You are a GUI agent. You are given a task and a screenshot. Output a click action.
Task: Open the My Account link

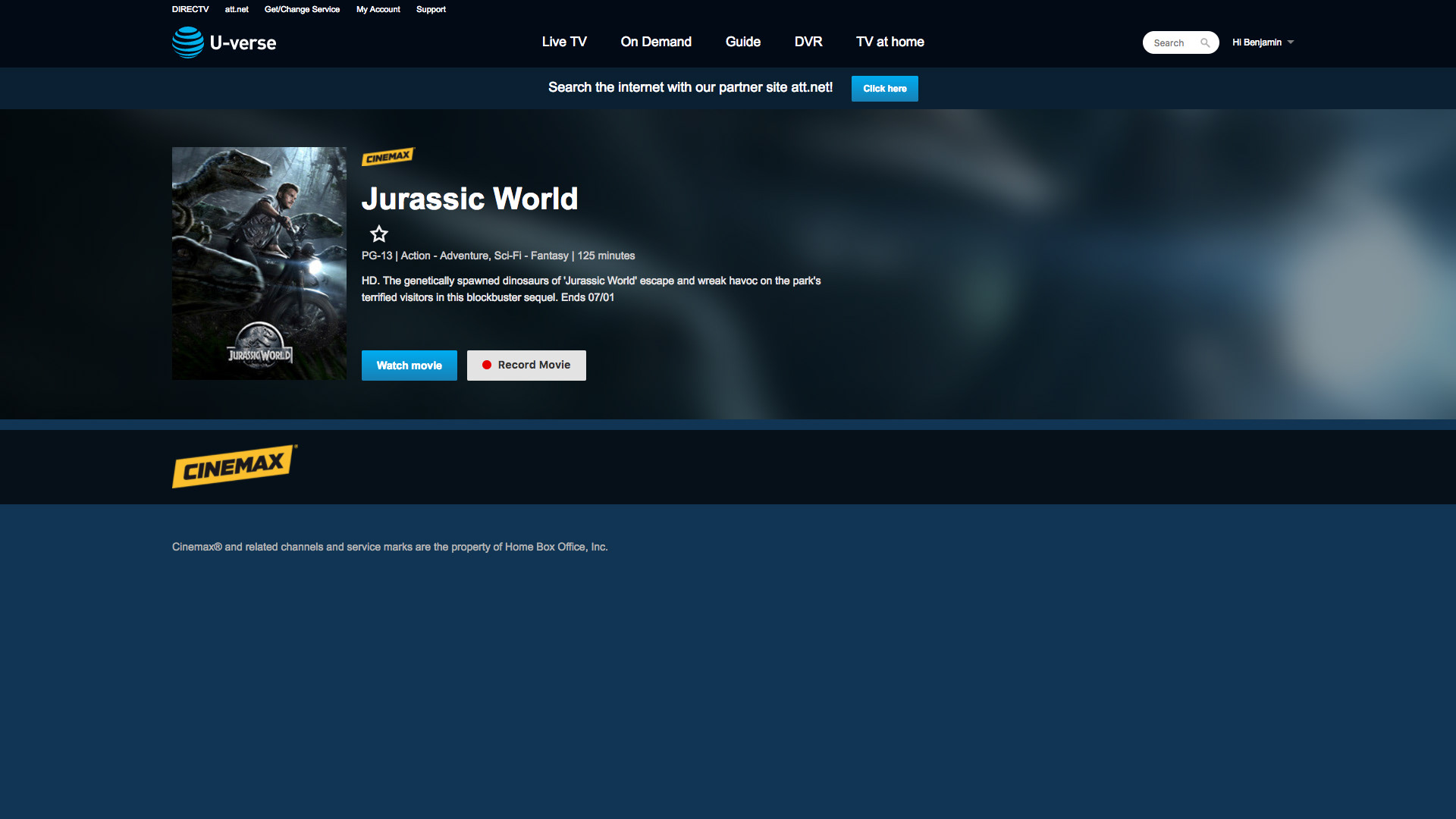coord(378,9)
